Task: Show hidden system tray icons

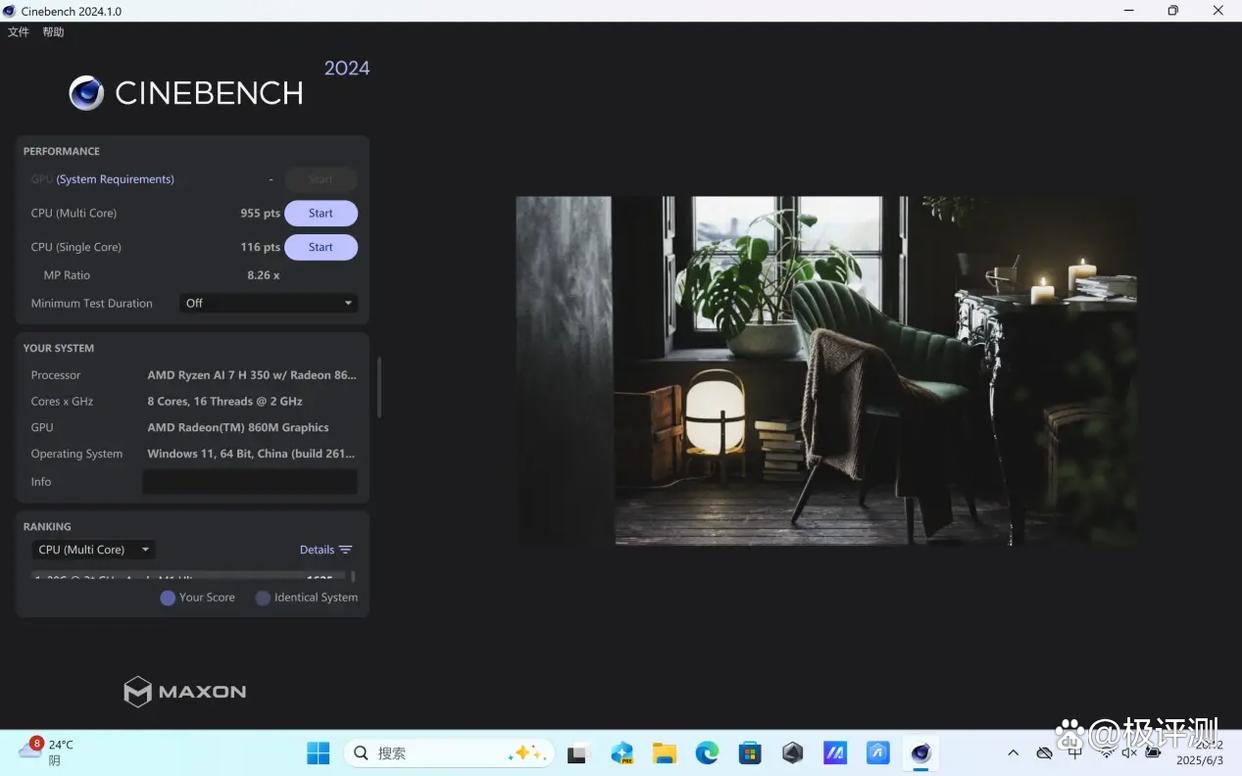Action: (x=1013, y=753)
